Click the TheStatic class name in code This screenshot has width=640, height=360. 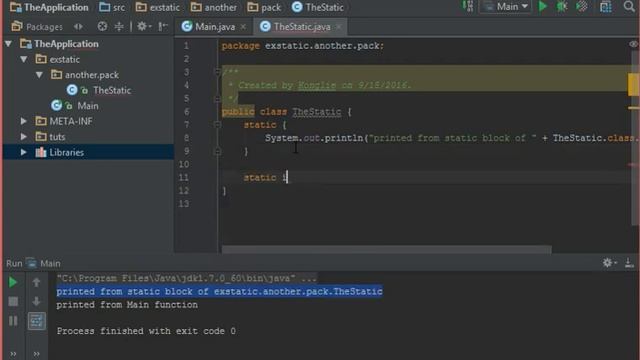[x=317, y=111]
